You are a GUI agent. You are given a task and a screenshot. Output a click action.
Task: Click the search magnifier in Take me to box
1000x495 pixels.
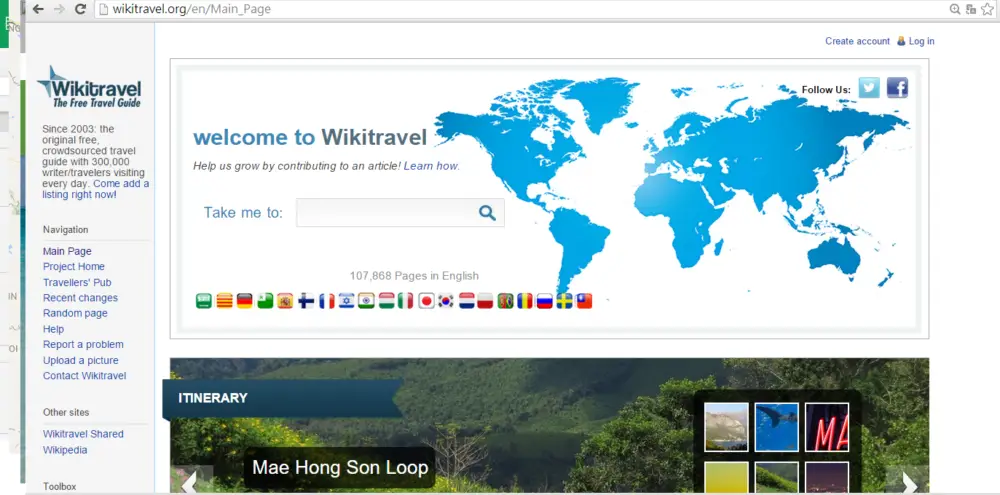pos(487,212)
